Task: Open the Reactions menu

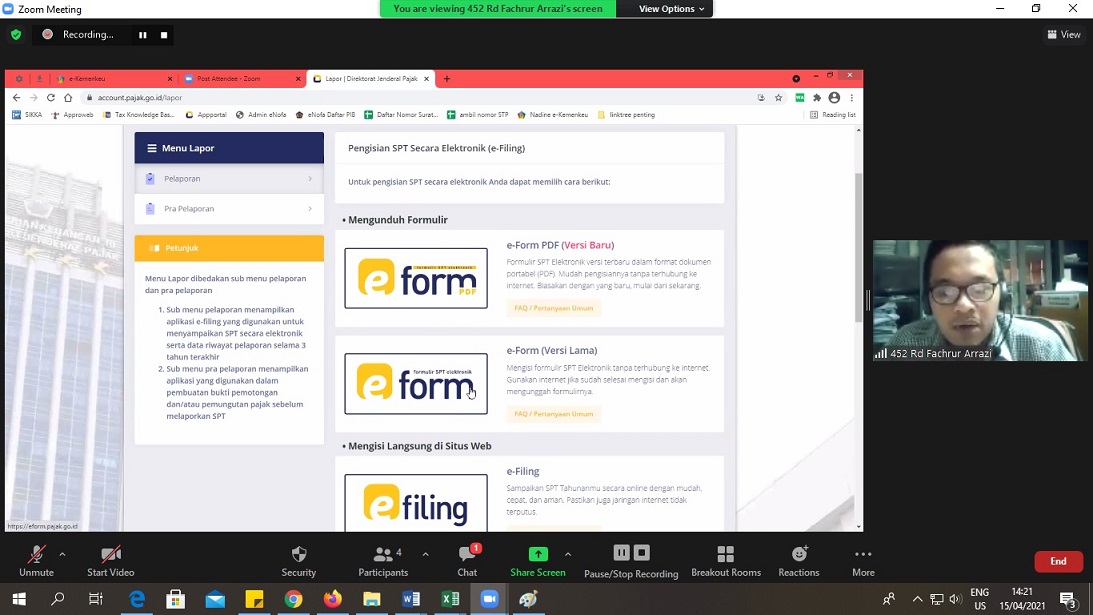Action: (798, 555)
